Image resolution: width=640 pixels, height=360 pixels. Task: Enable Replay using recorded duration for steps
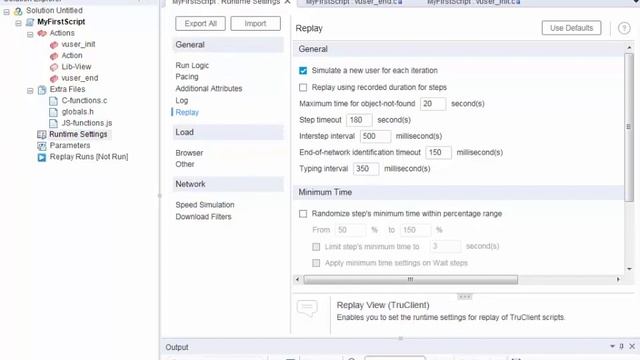303,87
